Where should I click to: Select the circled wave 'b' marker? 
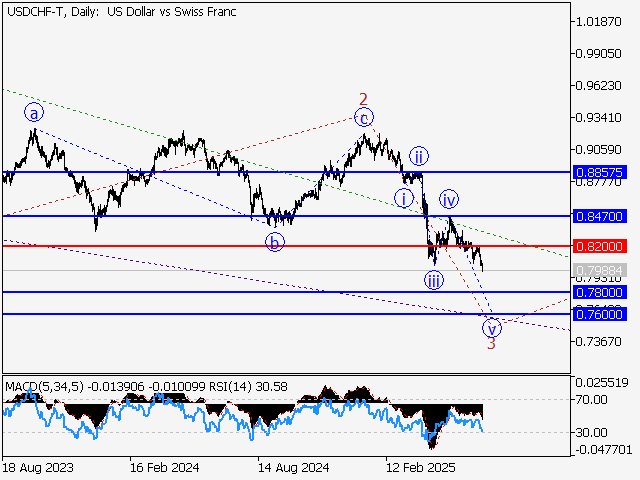pos(274,241)
